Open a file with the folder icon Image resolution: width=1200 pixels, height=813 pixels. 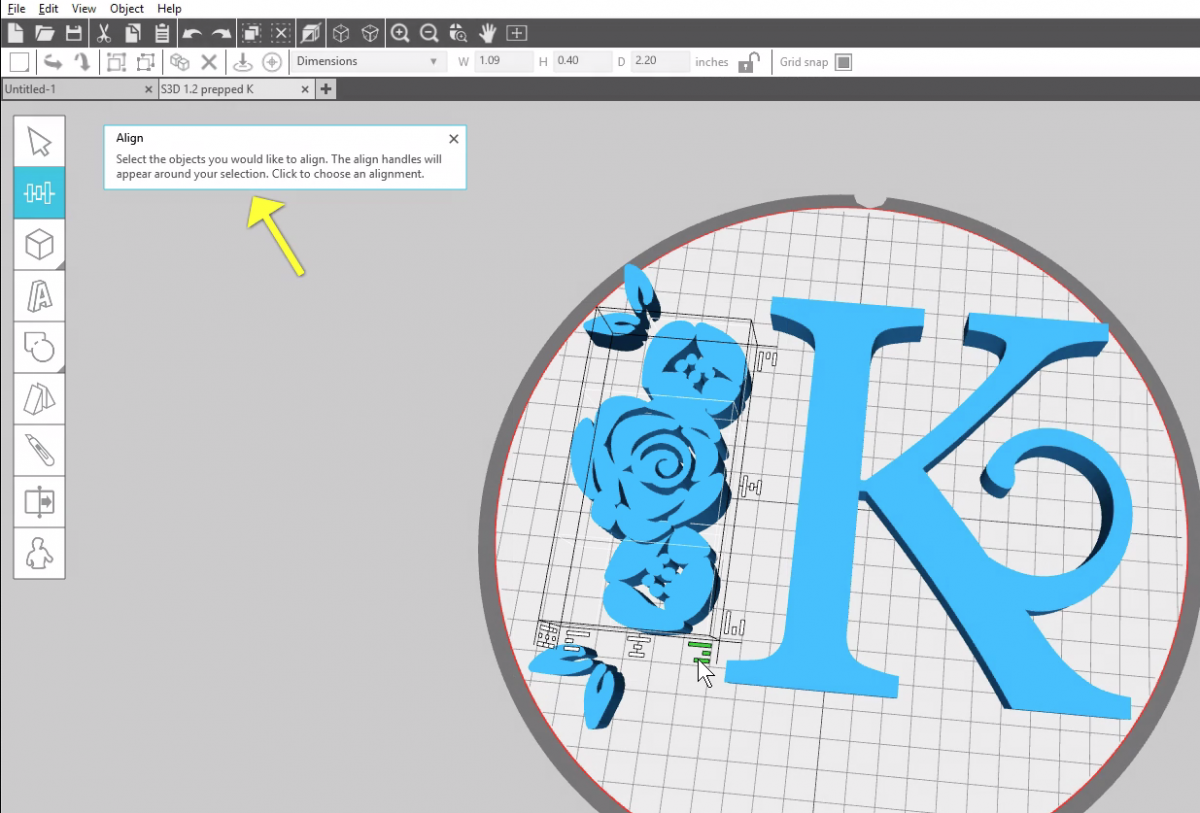pyautogui.click(x=45, y=33)
